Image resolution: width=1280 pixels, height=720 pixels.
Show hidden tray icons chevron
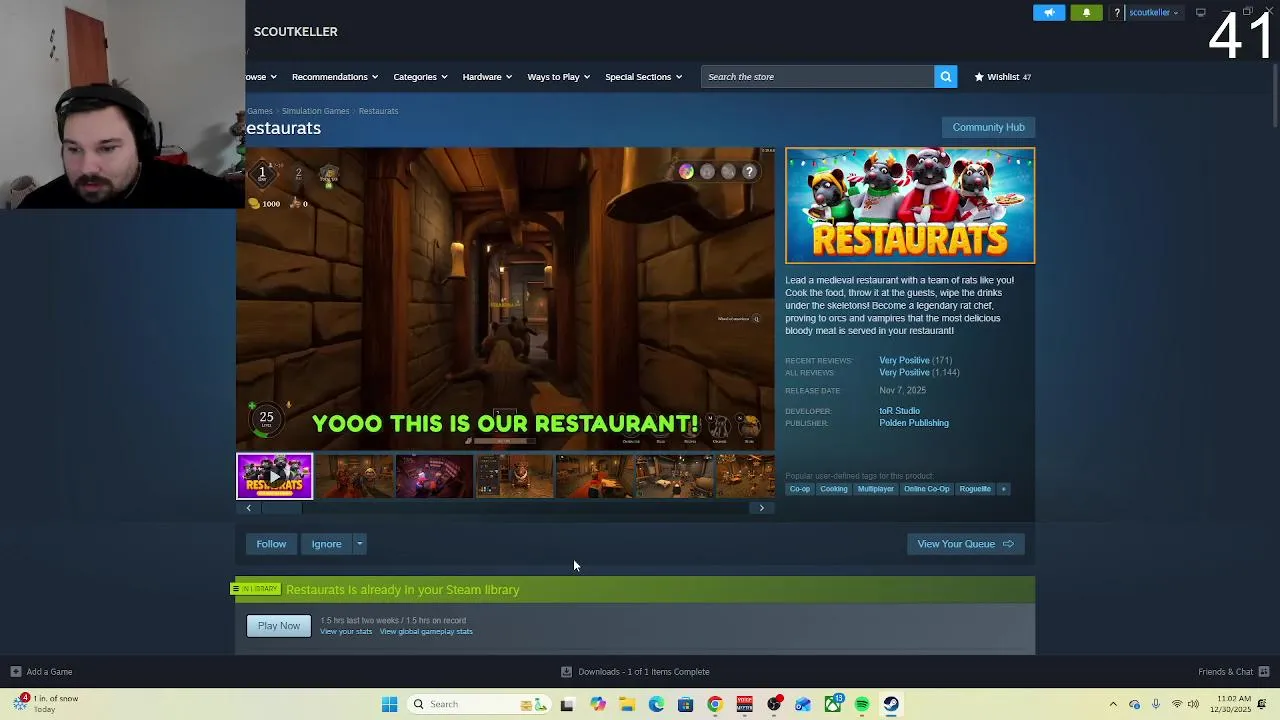point(1113,704)
